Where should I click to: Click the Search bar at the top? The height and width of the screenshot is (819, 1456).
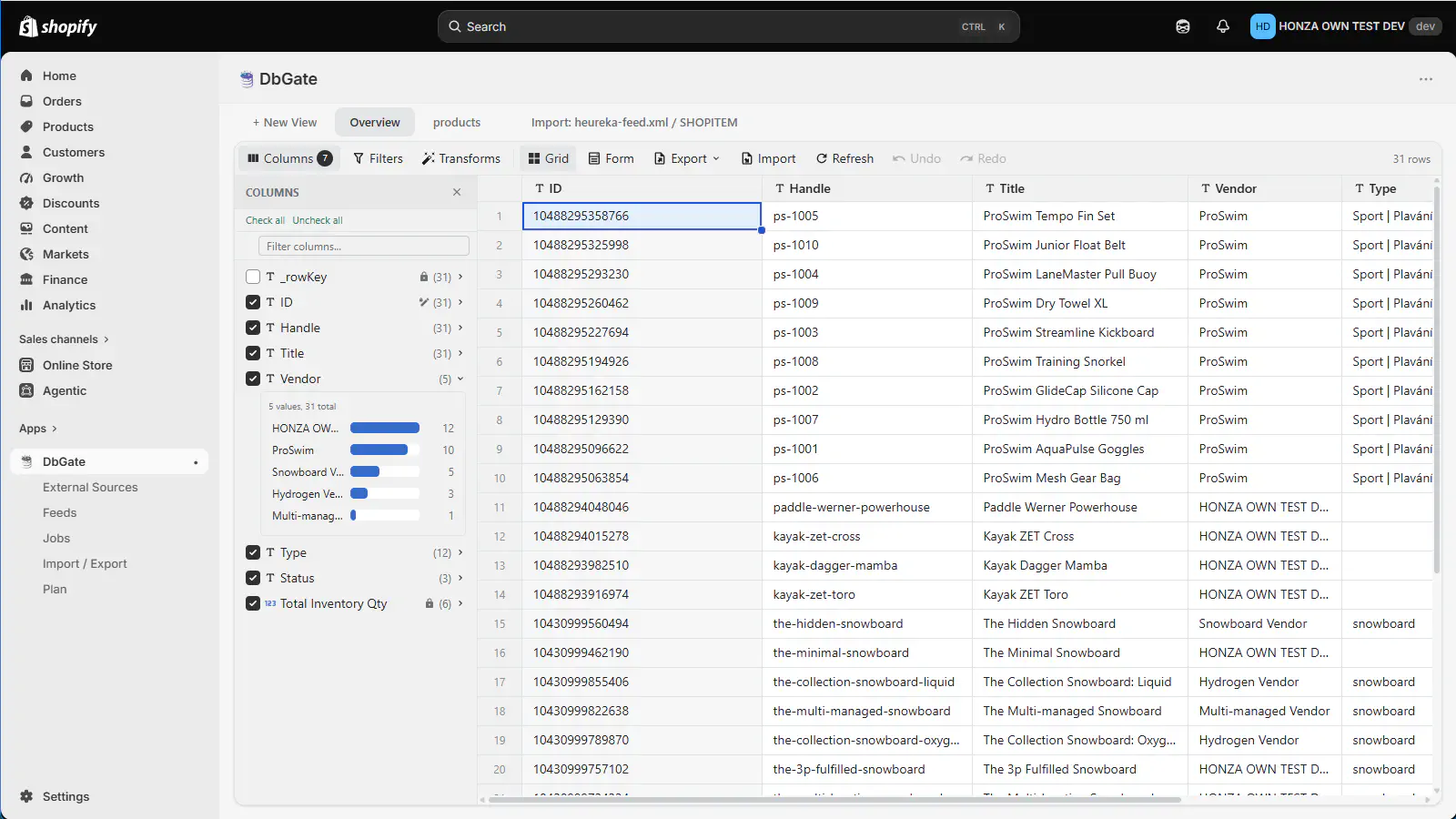[728, 26]
